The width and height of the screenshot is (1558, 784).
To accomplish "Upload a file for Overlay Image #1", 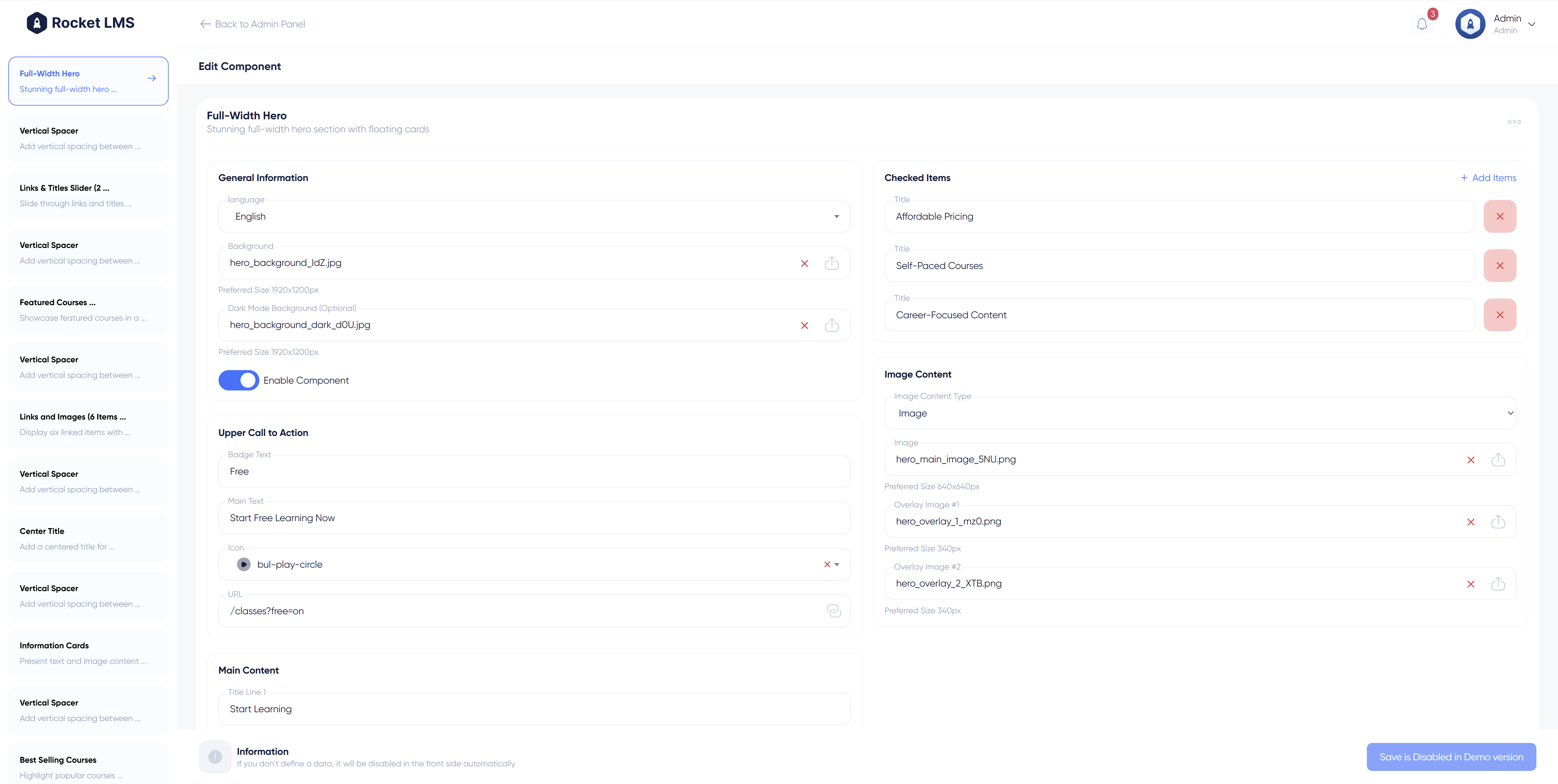I will click(1497, 522).
